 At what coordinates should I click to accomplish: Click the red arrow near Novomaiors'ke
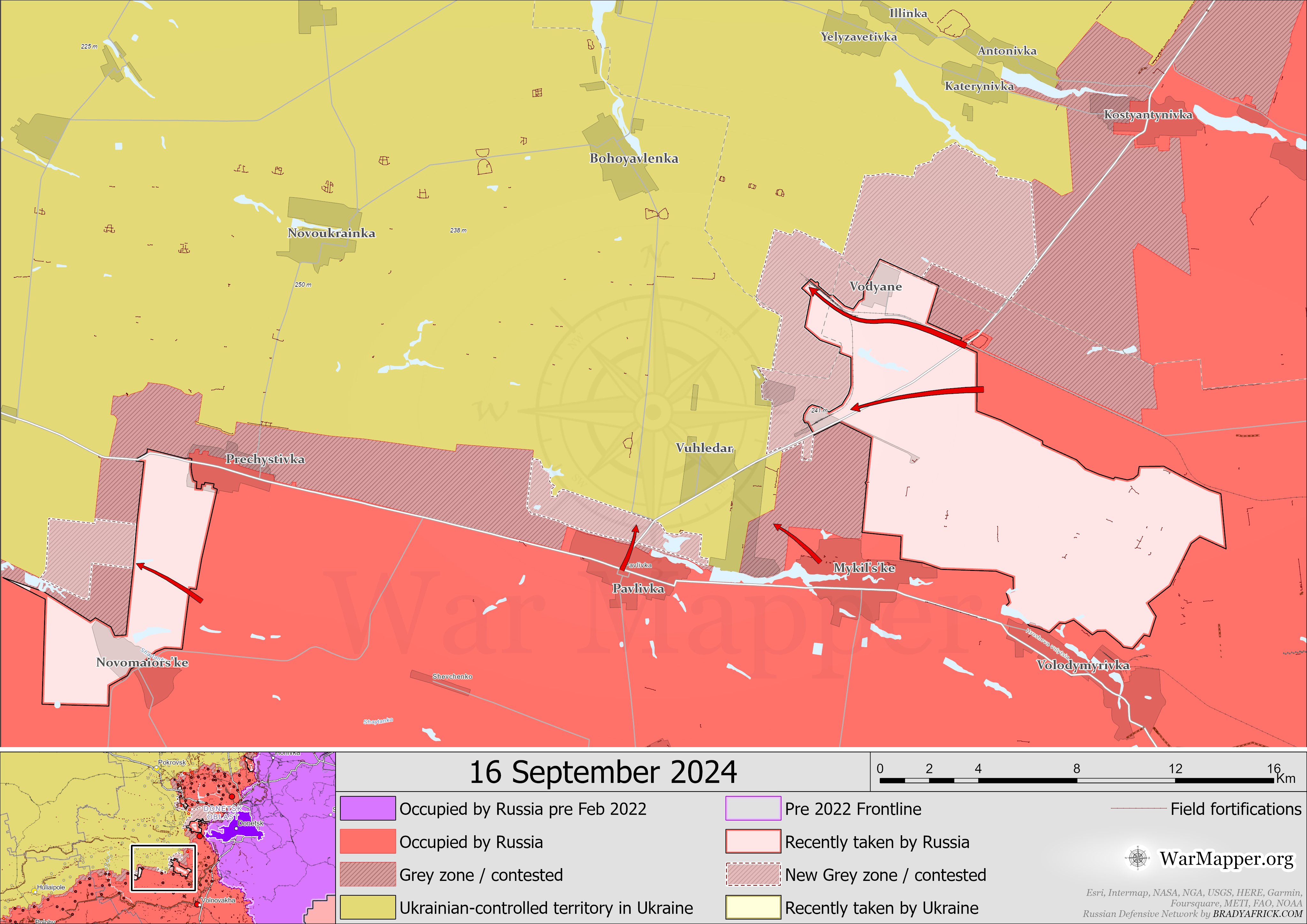tap(169, 581)
